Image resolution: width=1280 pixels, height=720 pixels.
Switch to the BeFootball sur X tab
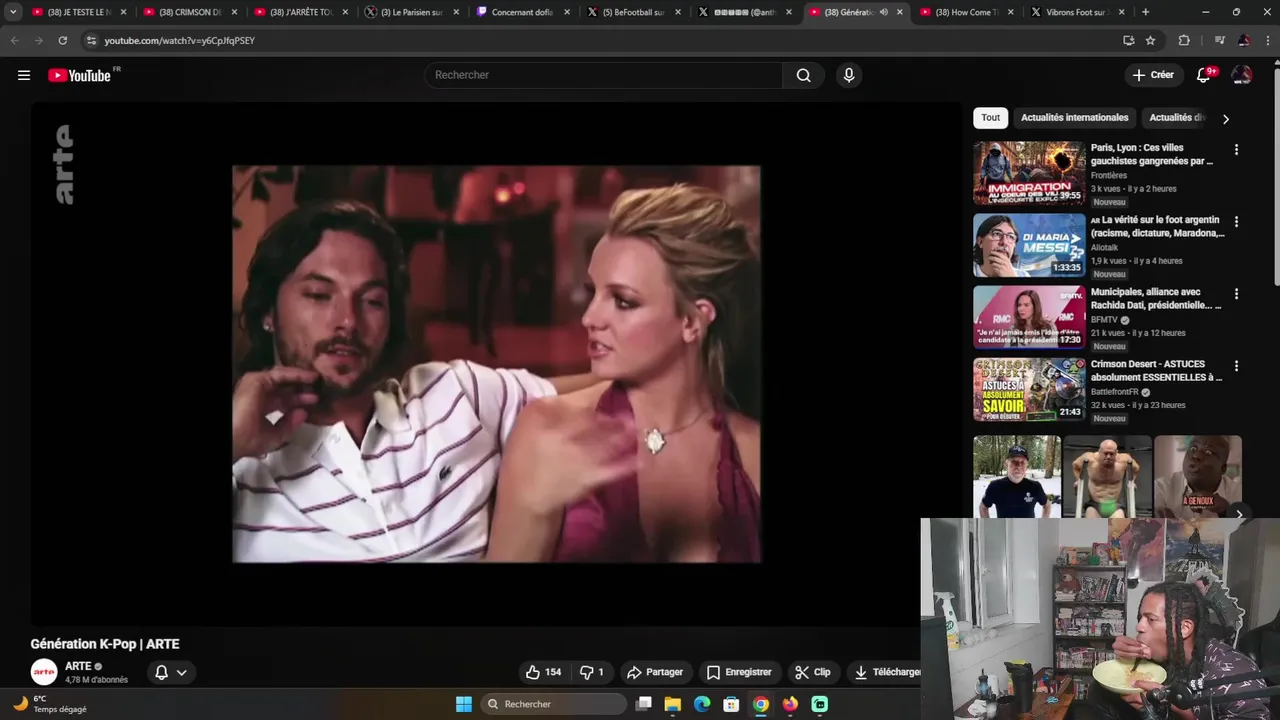coord(633,12)
